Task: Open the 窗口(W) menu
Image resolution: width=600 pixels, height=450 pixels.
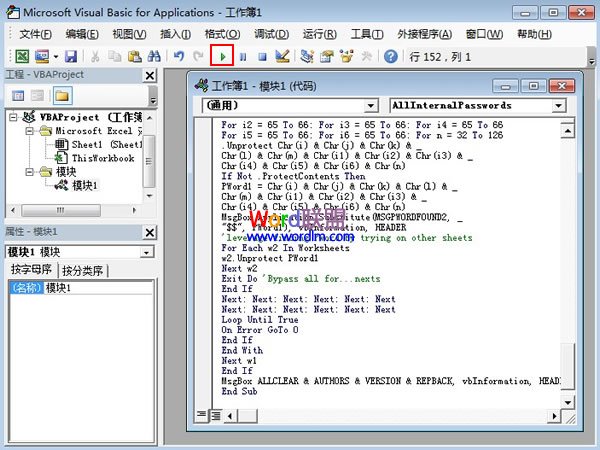Action: [x=484, y=34]
